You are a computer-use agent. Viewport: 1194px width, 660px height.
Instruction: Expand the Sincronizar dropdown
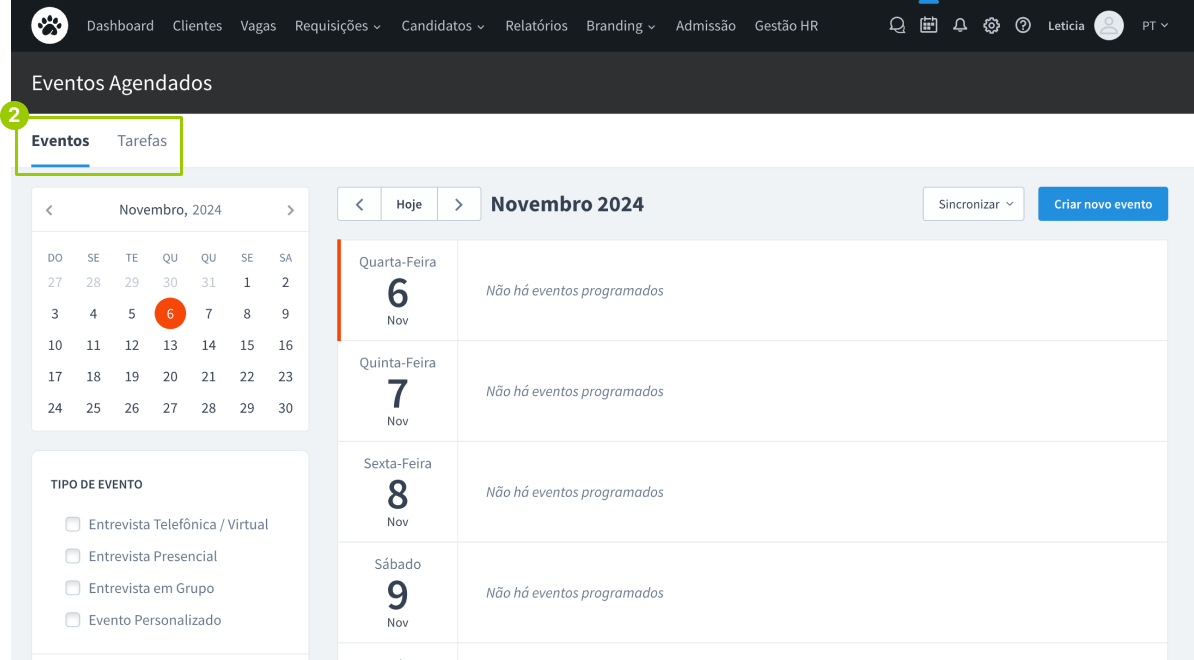coord(974,204)
